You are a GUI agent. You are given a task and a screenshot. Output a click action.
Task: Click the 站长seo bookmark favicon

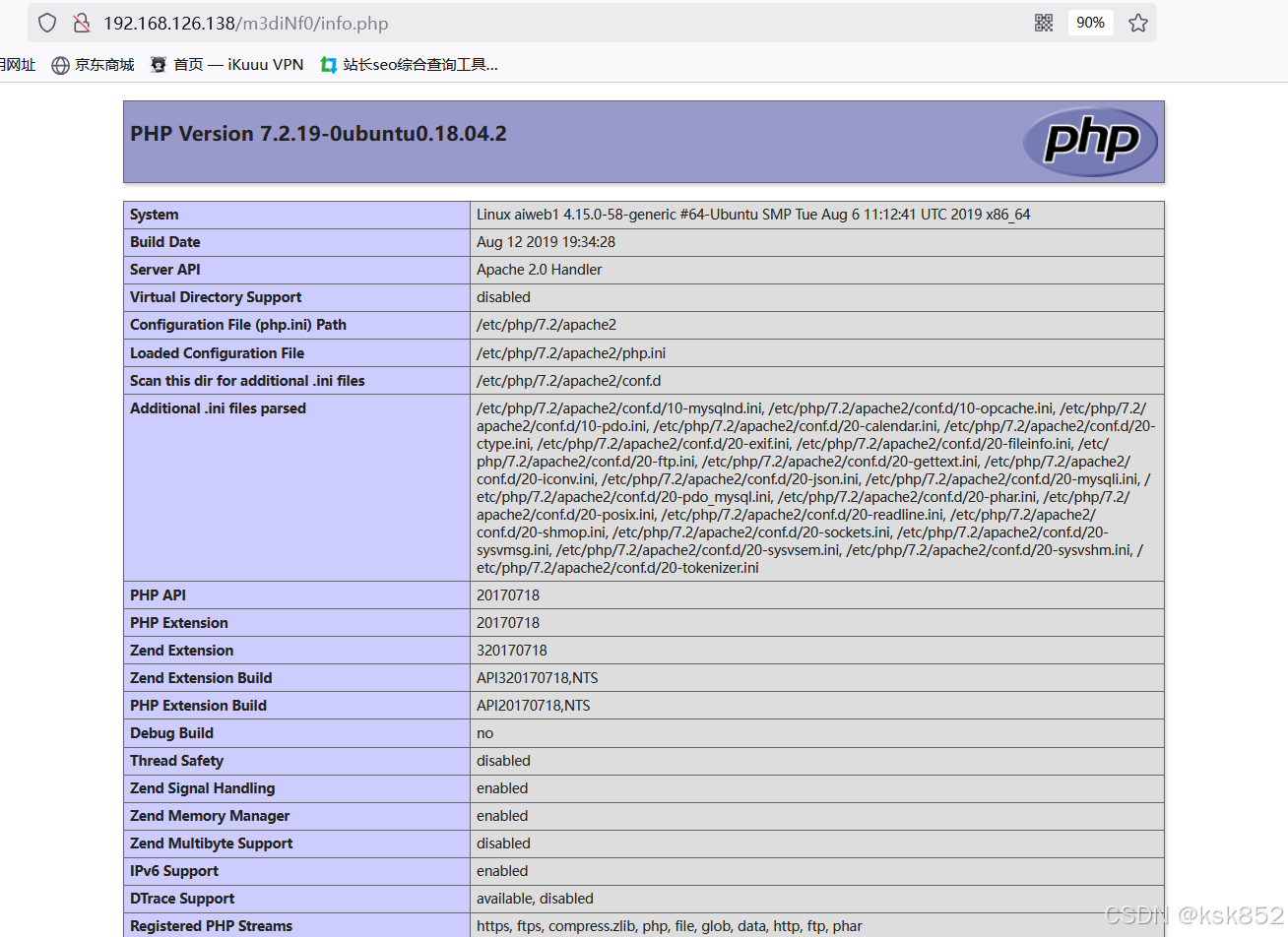[x=329, y=65]
